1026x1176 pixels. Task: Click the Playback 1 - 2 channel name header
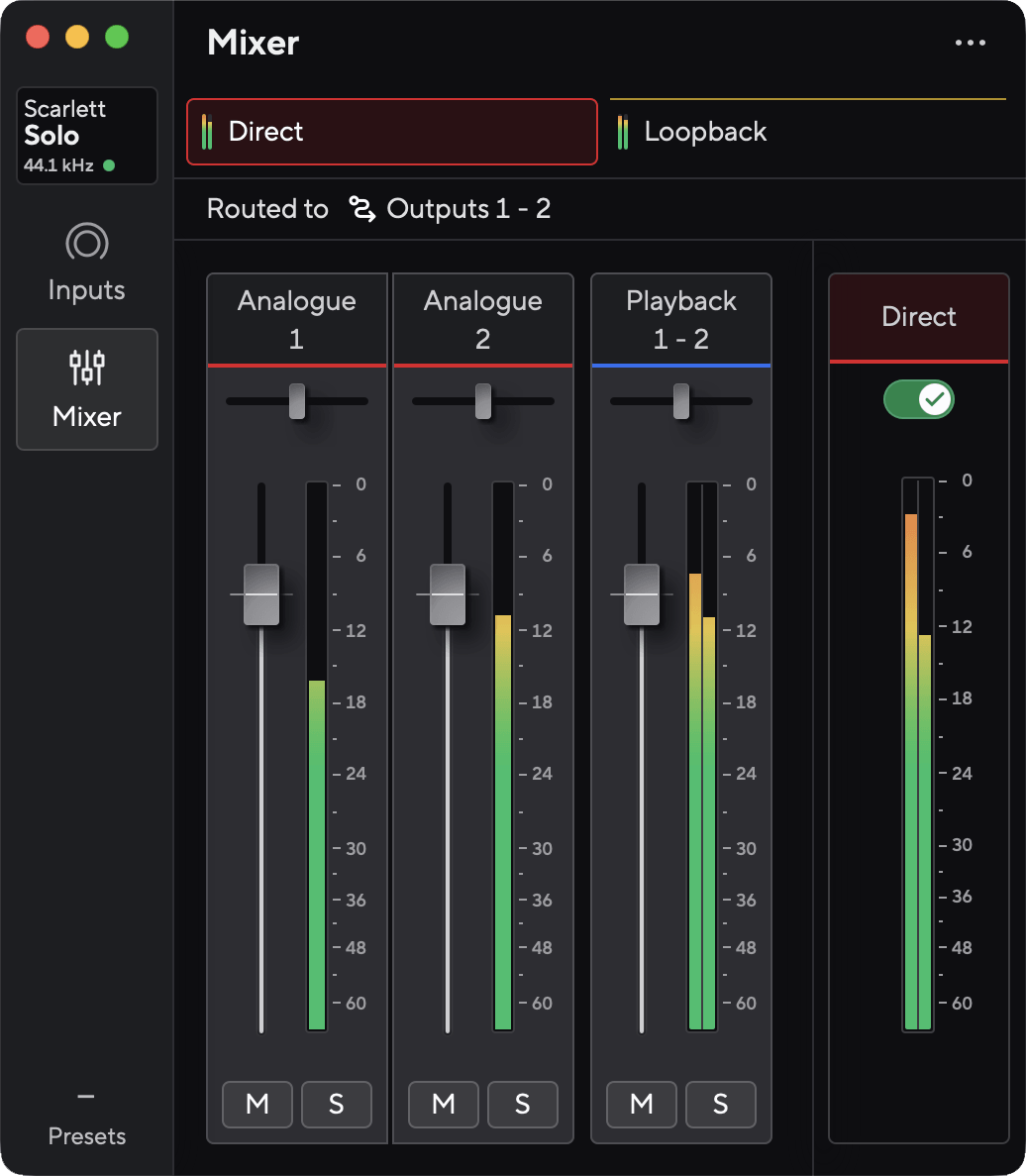pyautogui.click(x=681, y=319)
